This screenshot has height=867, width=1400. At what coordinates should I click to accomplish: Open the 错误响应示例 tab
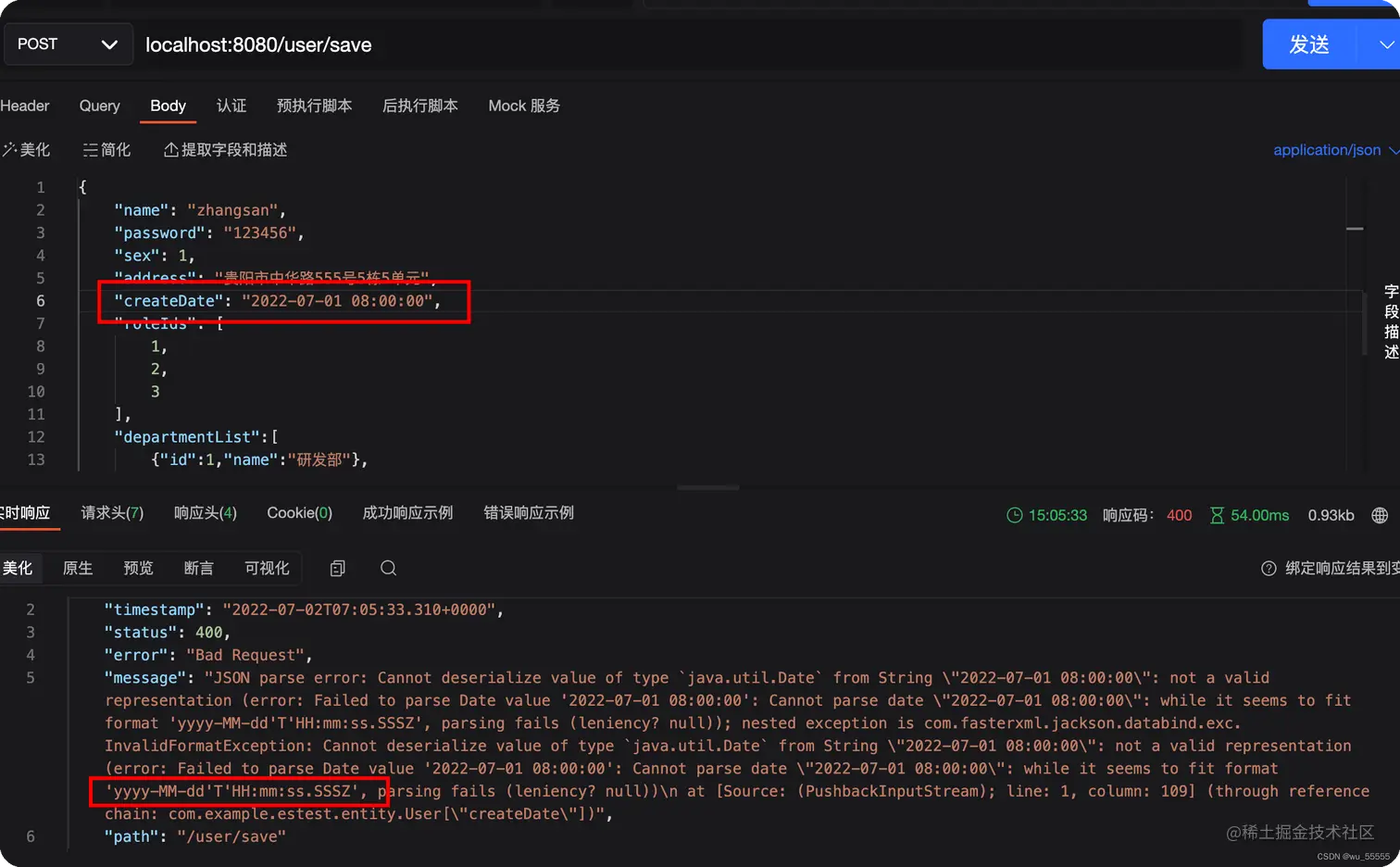tap(529, 513)
